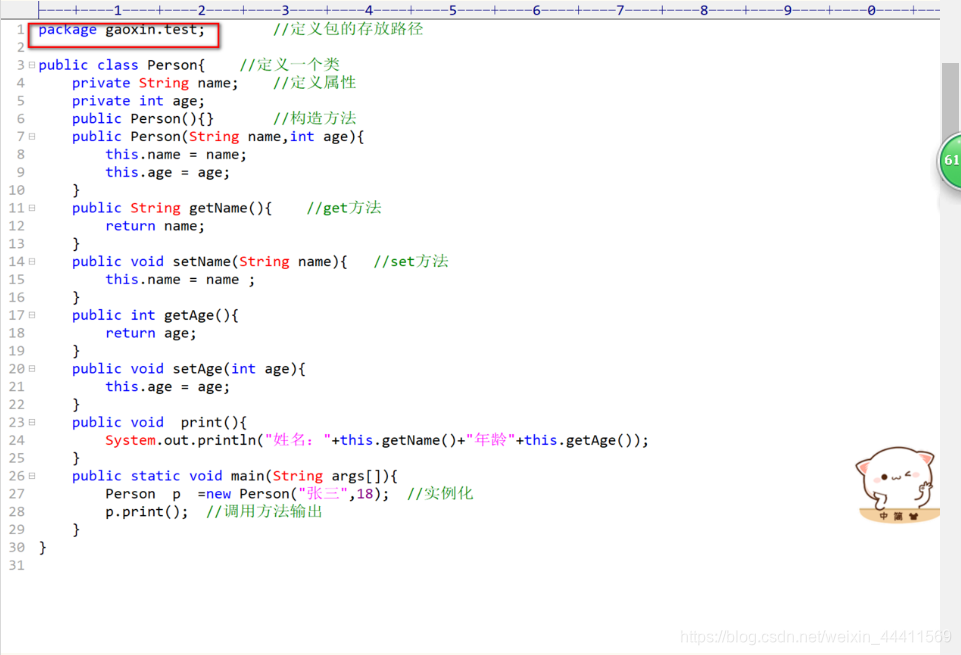Click the string "张三" in line 27
This screenshot has height=655, width=961.
point(323,494)
